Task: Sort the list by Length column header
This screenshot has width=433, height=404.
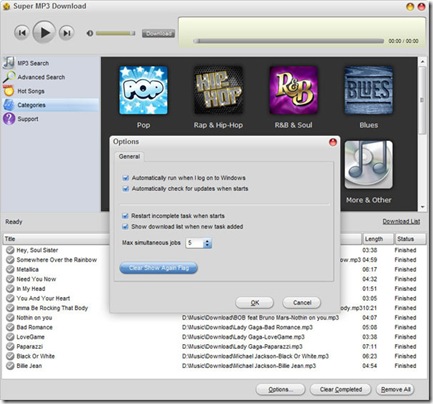Action: tap(377, 239)
